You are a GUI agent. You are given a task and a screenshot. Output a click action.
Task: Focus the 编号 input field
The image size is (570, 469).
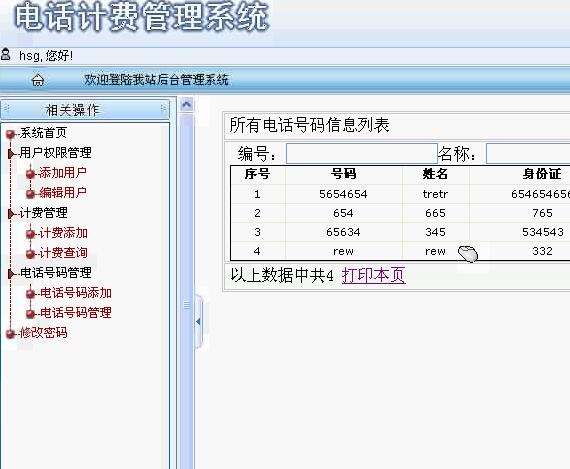click(362, 153)
